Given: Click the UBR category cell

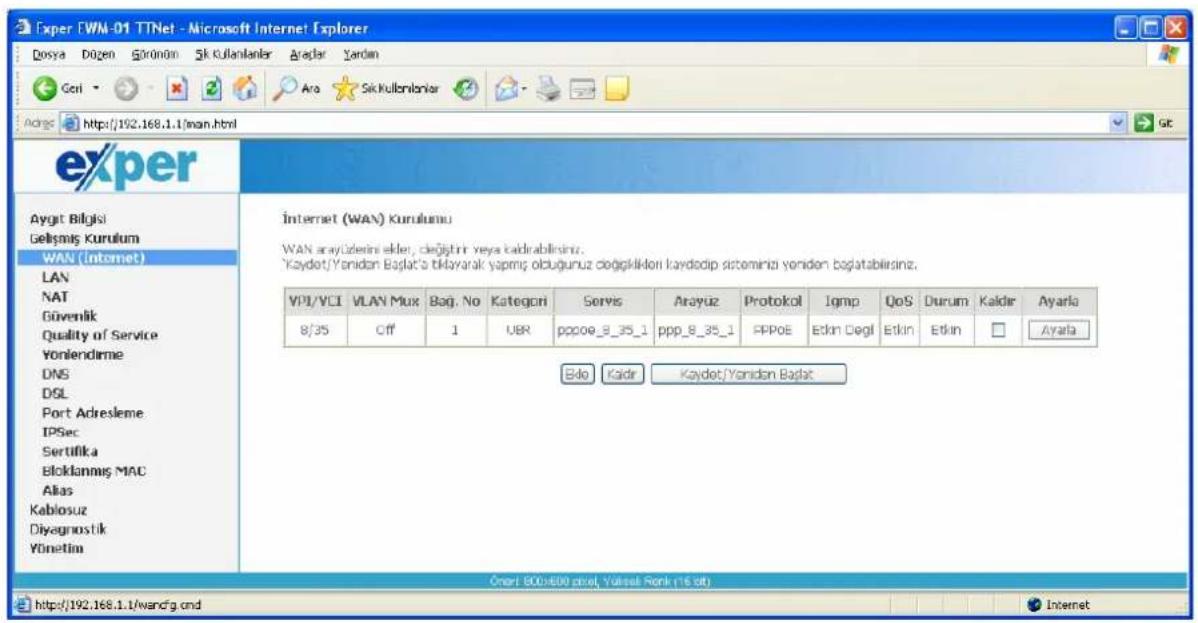Looking at the screenshot, I should 518,330.
